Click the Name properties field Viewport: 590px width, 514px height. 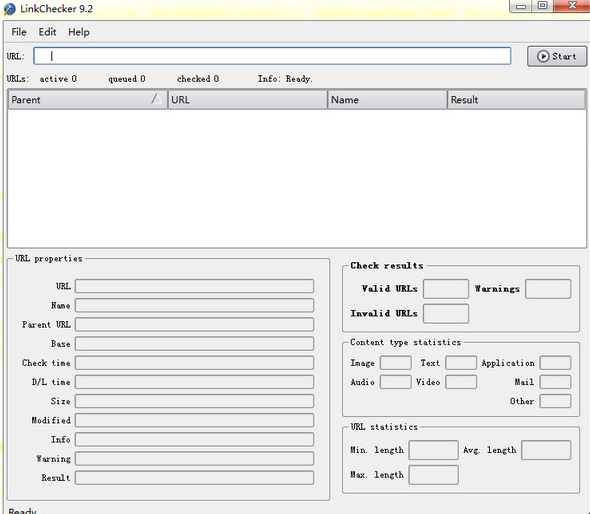[x=194, y=305]
